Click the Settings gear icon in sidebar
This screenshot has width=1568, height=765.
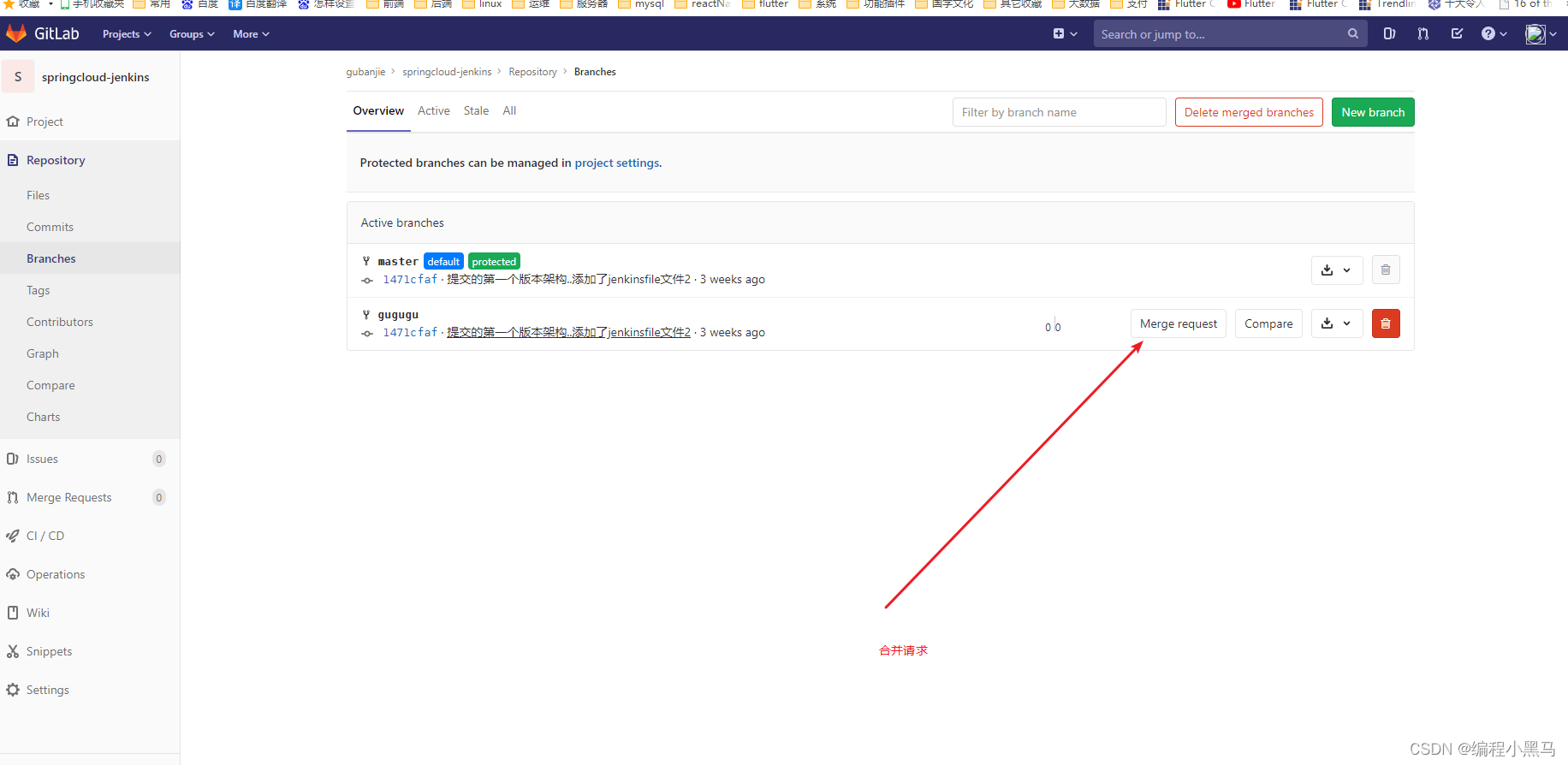(13, 690)
